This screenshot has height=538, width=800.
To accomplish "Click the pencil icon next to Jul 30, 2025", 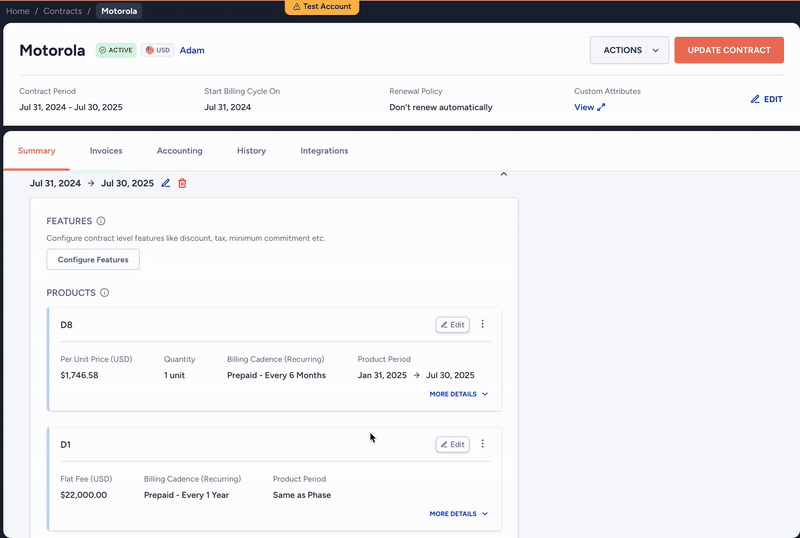I will click(x=165, y=183).
